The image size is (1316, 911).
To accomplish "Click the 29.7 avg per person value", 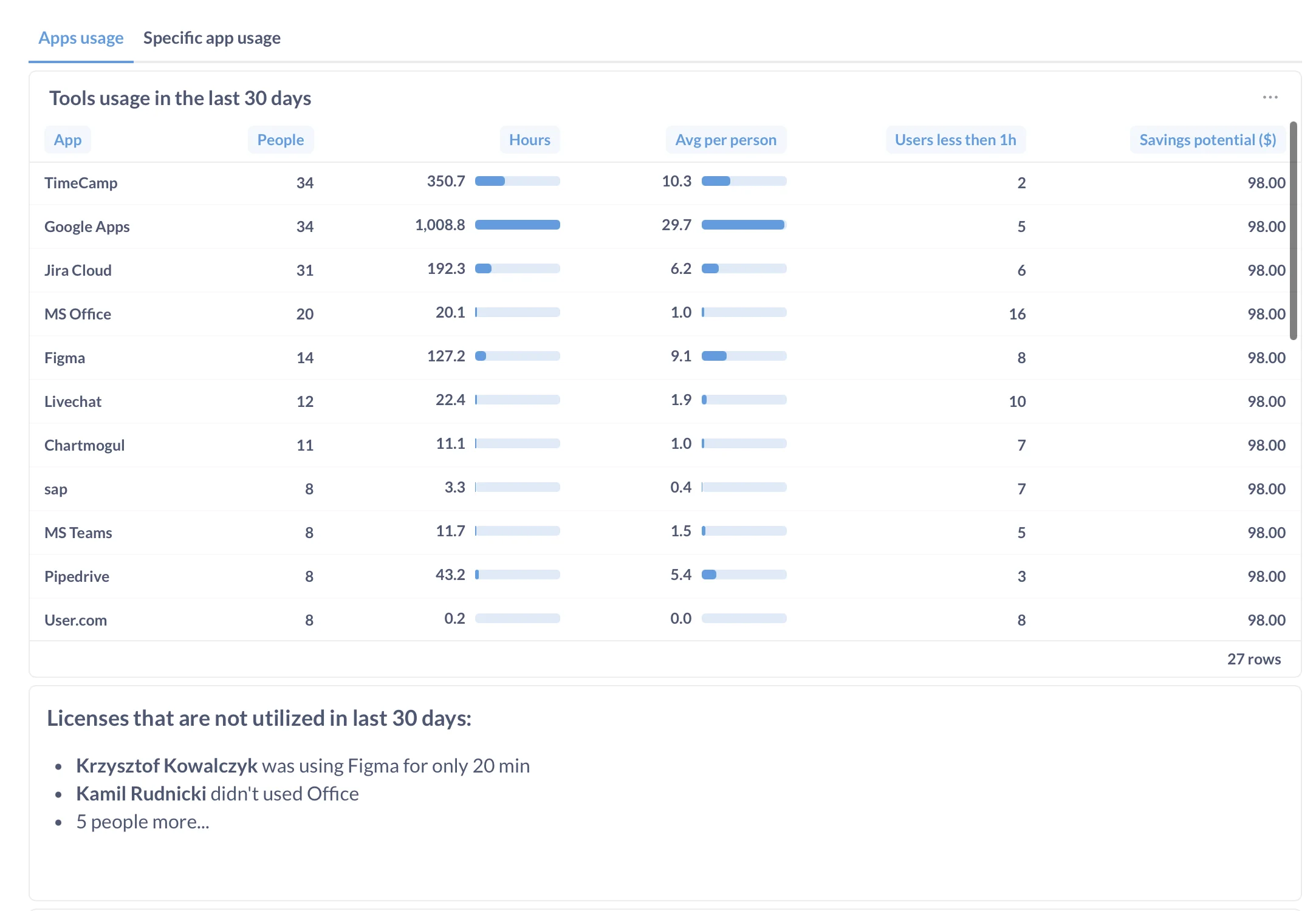I will (x=677, y=225).
